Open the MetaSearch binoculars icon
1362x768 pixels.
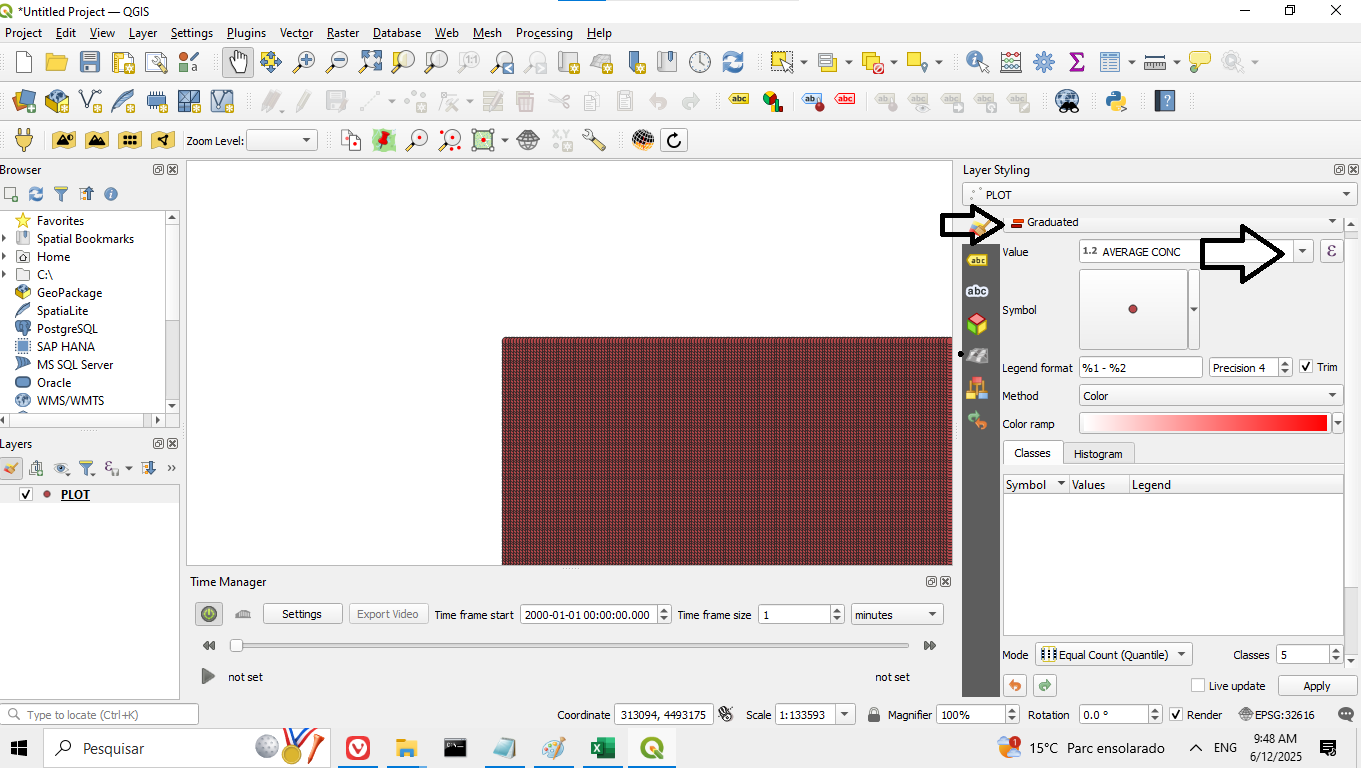click(x=1068, y=101)
